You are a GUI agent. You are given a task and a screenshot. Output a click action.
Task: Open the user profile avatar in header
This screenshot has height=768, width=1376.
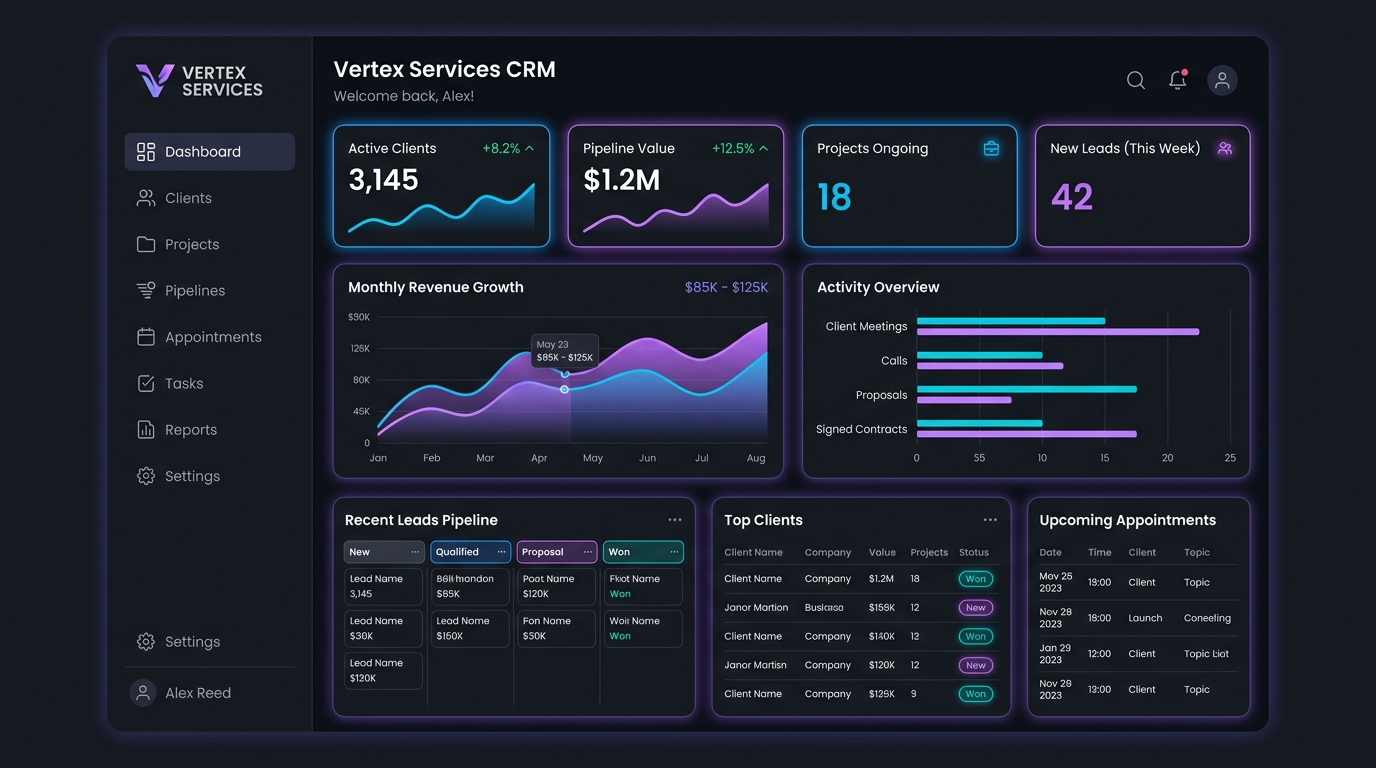tap(1222, 80)
